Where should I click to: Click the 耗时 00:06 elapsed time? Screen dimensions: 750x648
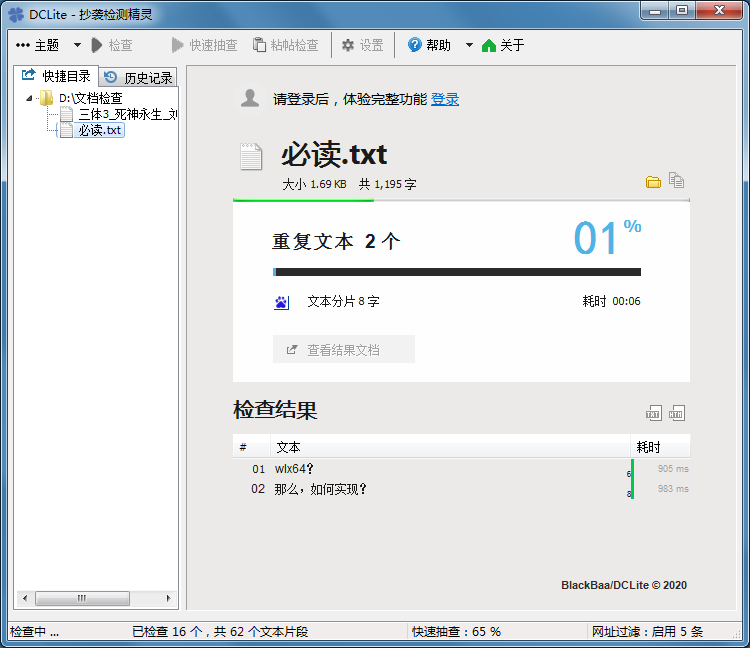[611, 301]
